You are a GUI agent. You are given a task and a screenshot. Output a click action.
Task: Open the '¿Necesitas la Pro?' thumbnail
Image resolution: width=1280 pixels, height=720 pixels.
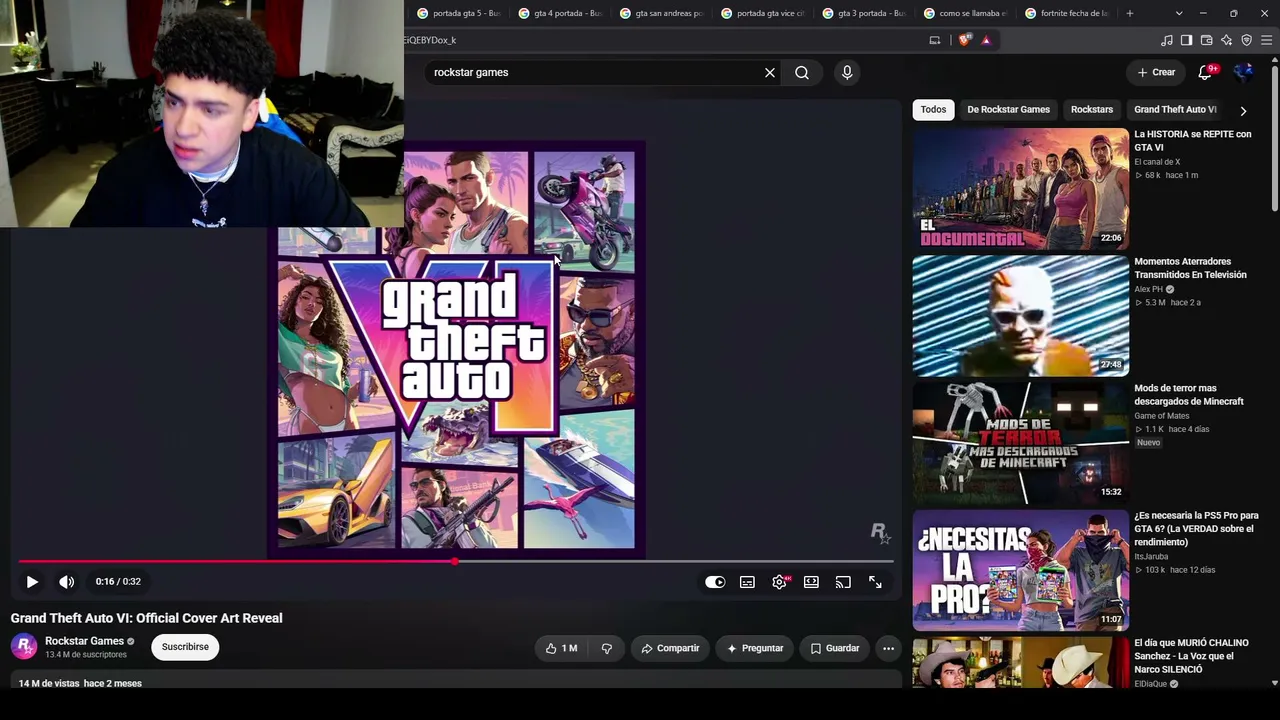1020,570
